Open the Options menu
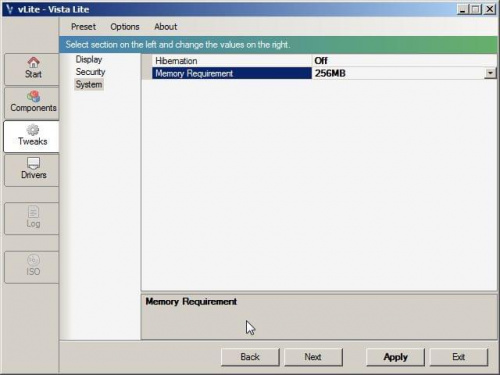The image size is (500, 375). coord(125,27)
